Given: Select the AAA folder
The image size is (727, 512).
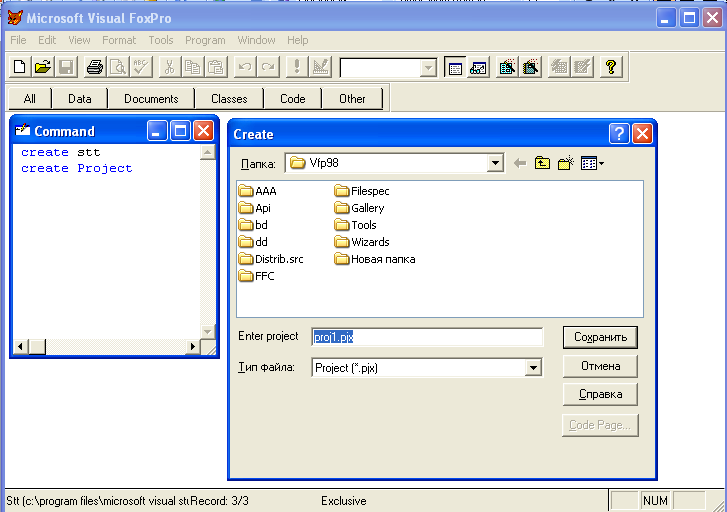Looking at the screenshot, I should (x=257, y=191).
